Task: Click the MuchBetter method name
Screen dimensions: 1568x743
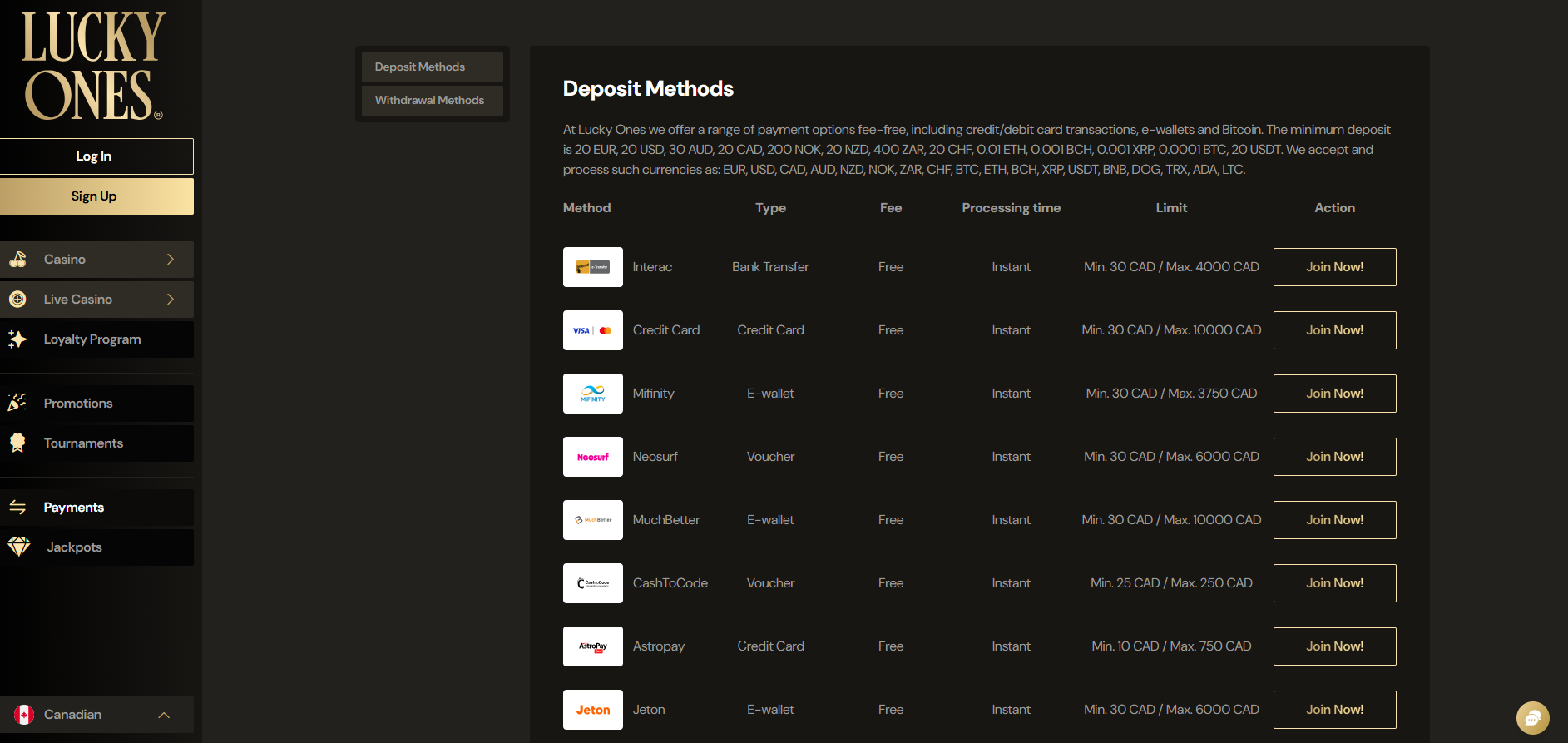Action: coord(666,520)
